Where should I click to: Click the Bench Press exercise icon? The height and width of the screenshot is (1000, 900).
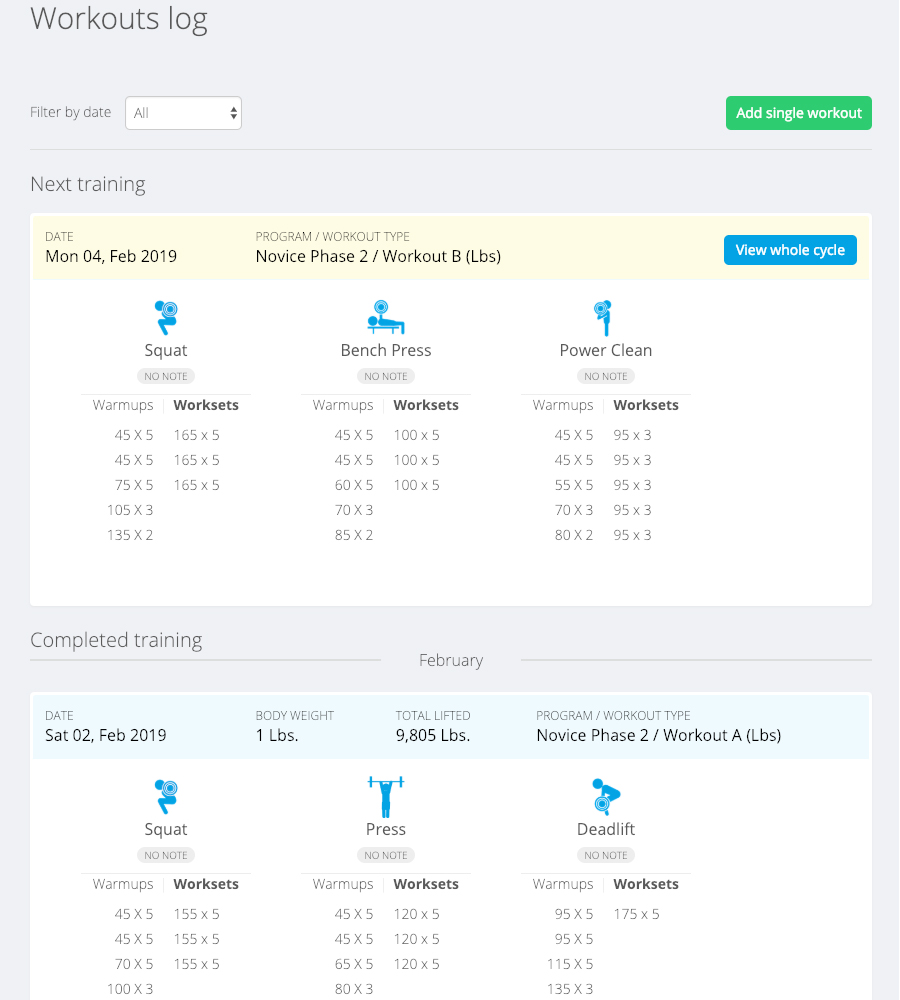(x=386, y=318)
